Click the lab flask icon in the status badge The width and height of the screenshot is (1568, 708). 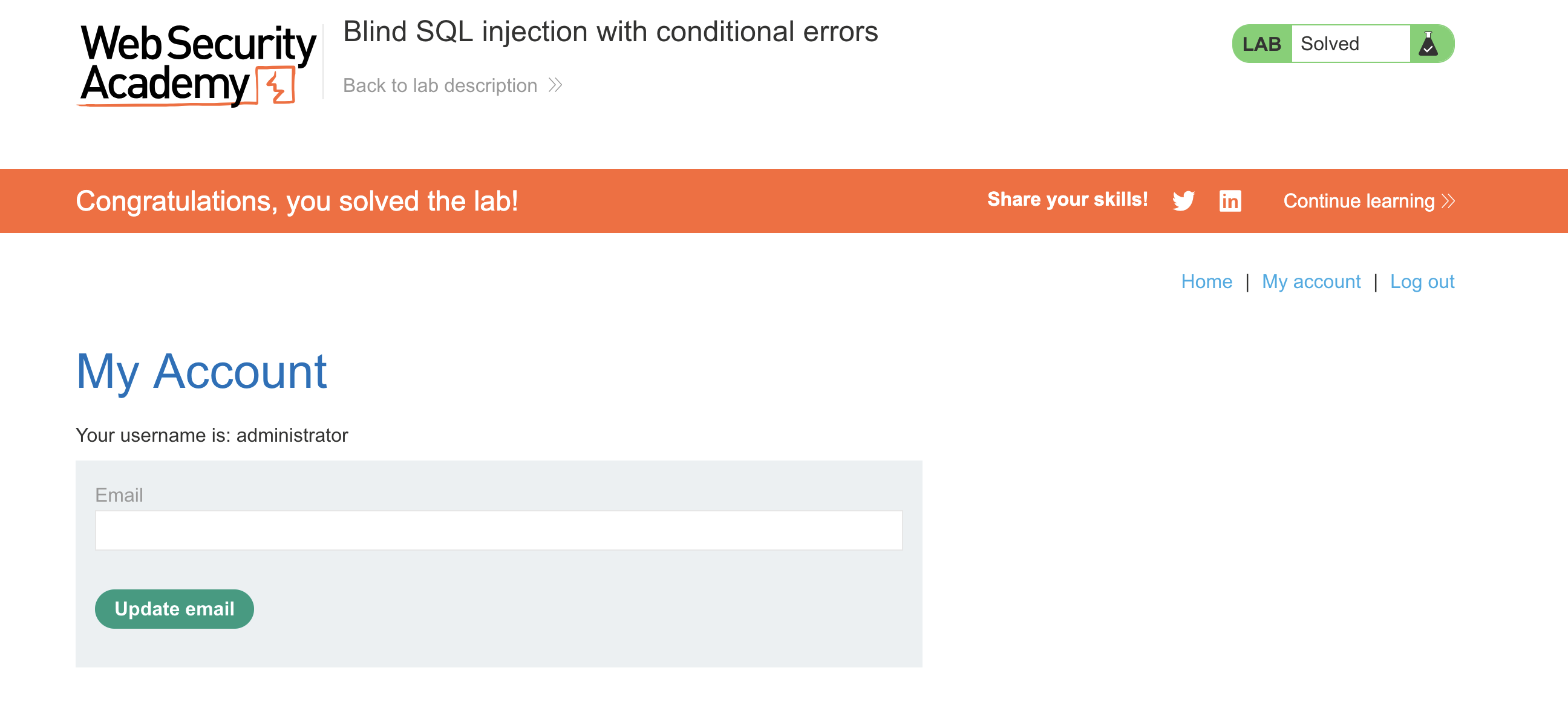pyautogui.click(x=1428, y=44)
